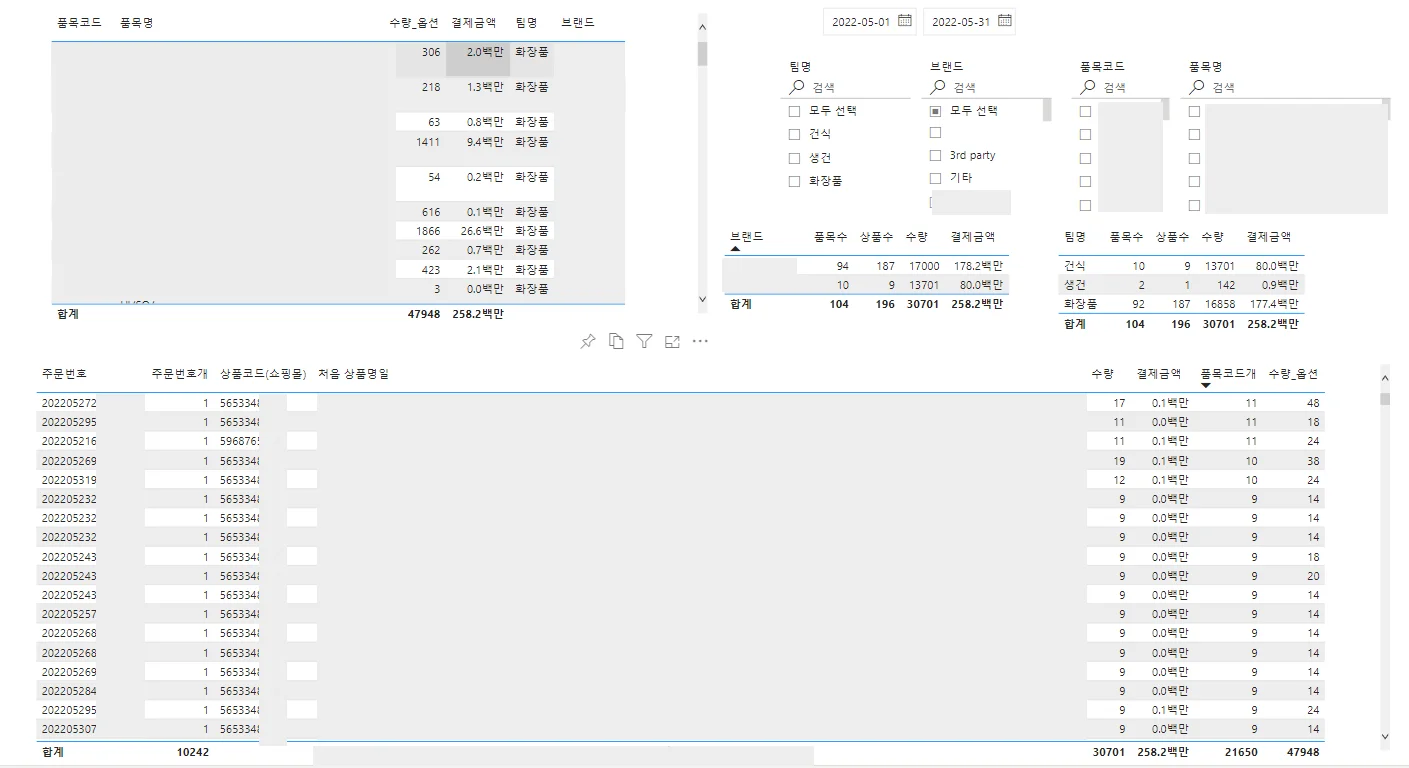The height and width of the screenshot is (768, 1409).
Task: Sort by 처음 상품명일 column header
Action: pyautogui.click(x=353, y=373)
